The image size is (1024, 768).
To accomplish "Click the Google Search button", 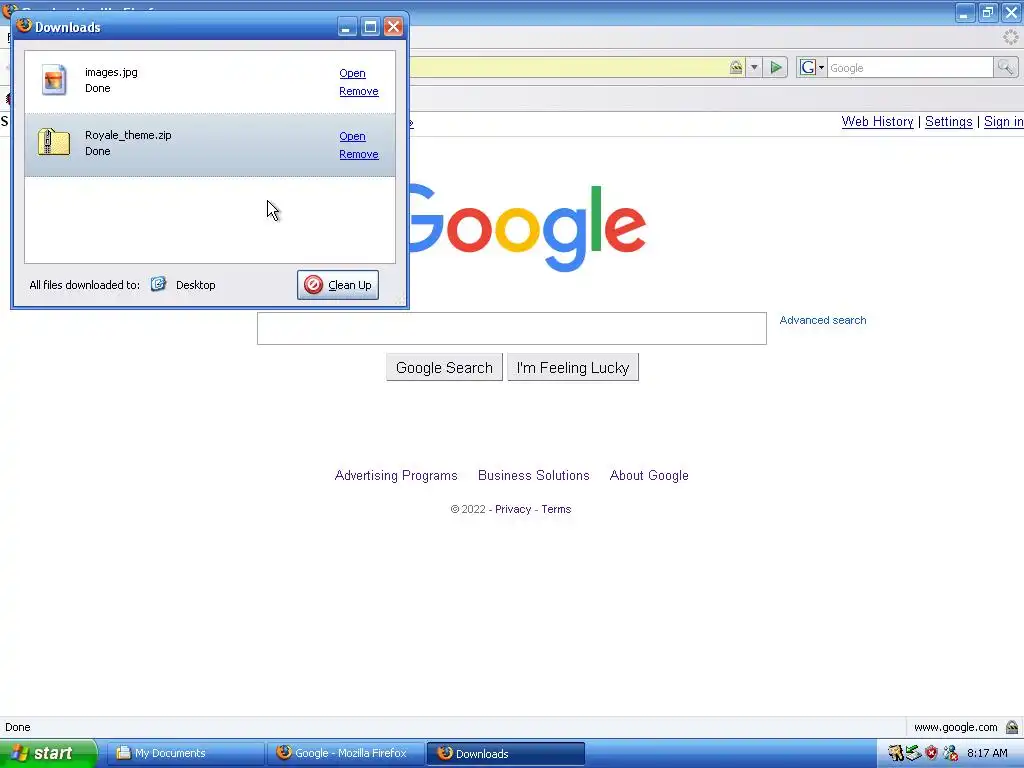I will 444,368.
